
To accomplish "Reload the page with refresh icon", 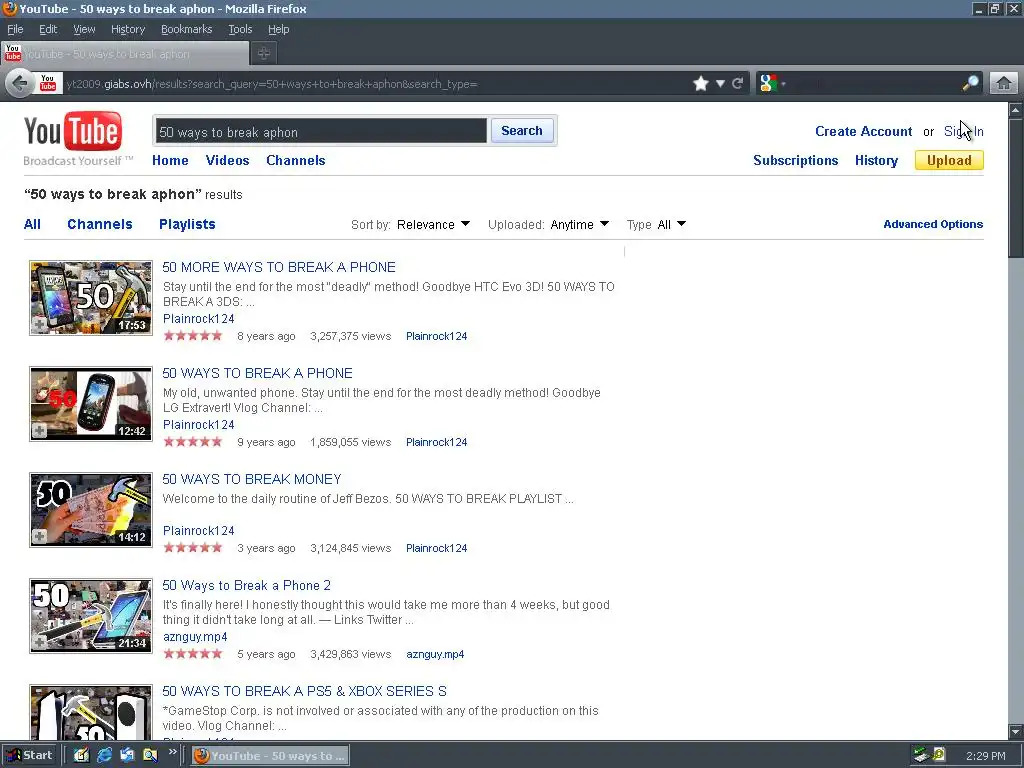I will [738, 84].
